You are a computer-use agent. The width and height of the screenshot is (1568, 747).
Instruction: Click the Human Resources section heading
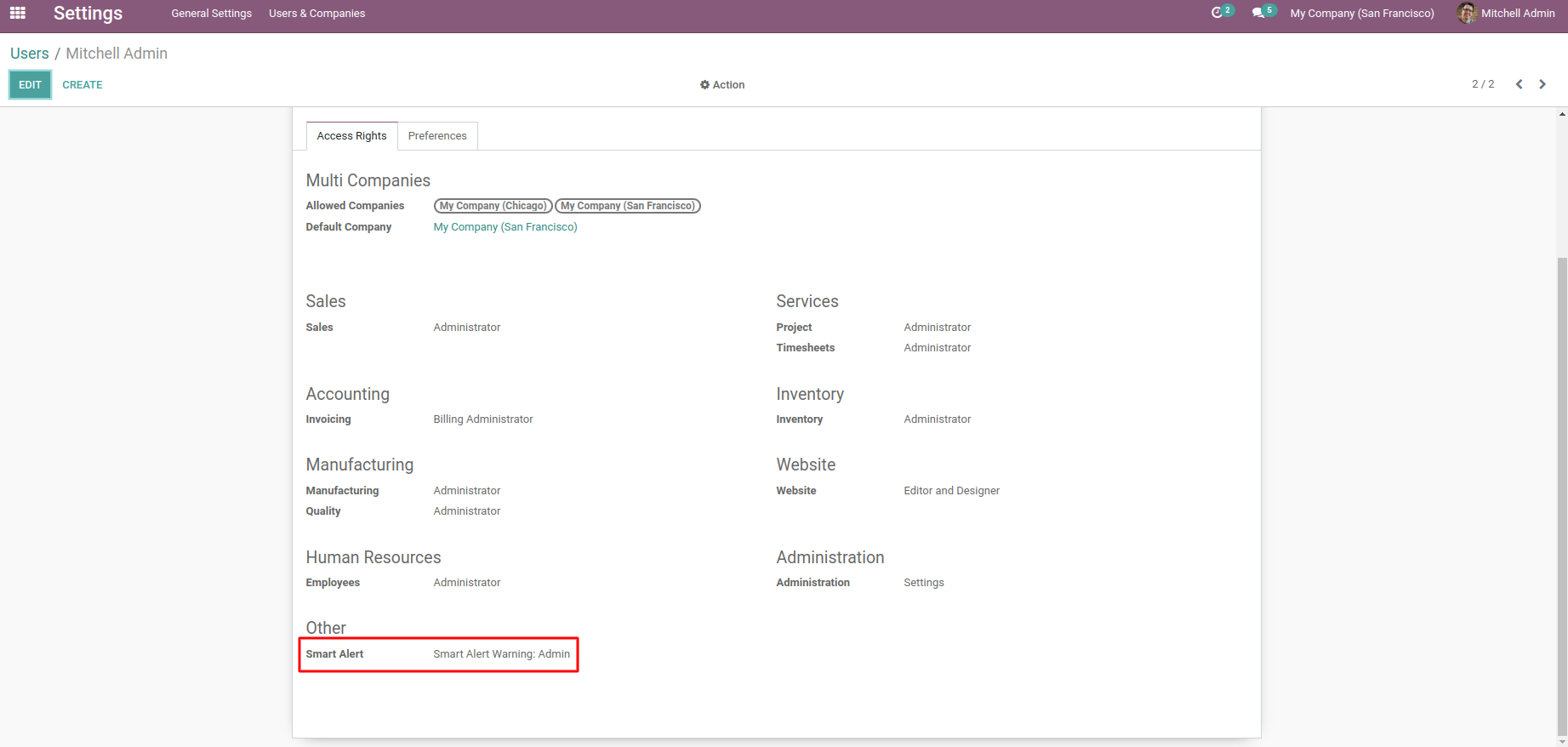click(x=373, y=557)
